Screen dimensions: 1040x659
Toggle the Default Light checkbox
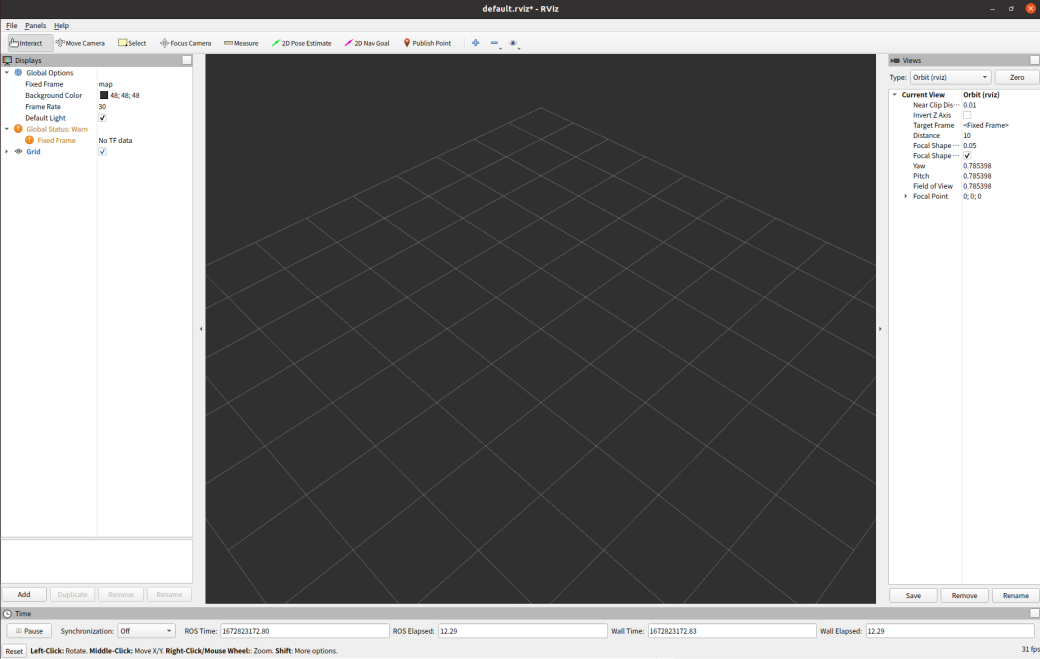102,117
